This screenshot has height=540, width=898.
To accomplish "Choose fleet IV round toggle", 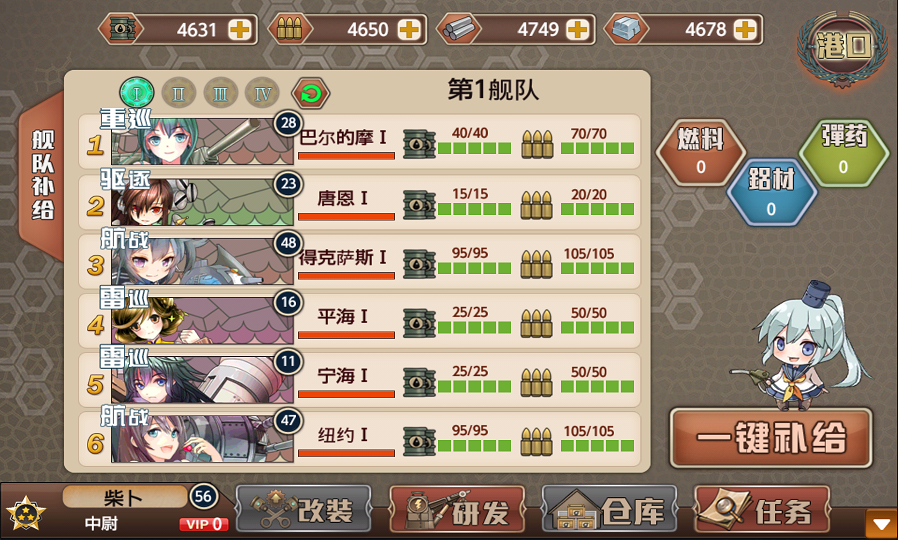I will tap(262, 93).
